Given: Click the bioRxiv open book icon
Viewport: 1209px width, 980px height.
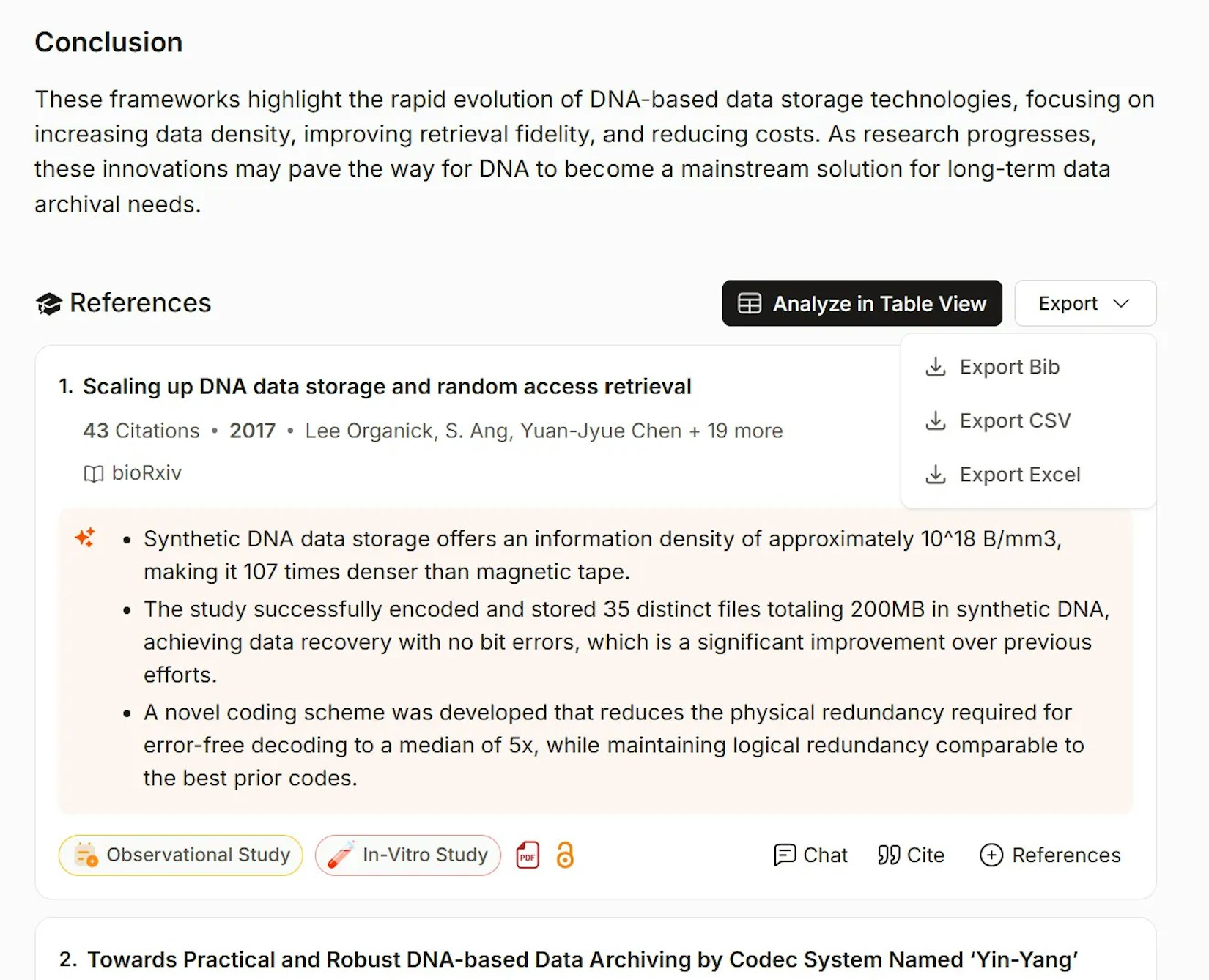Looking at the screenshot, I should pyautogui.click(x=93, y=474).
